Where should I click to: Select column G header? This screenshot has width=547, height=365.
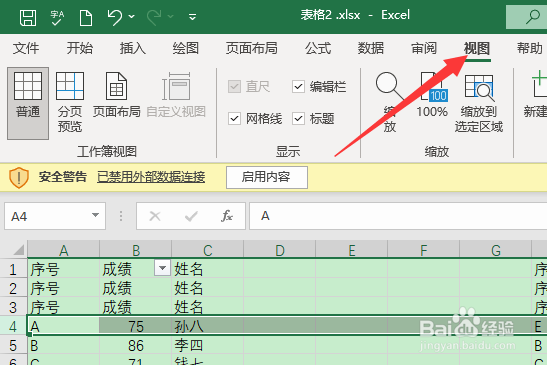(x=496, y=250)
